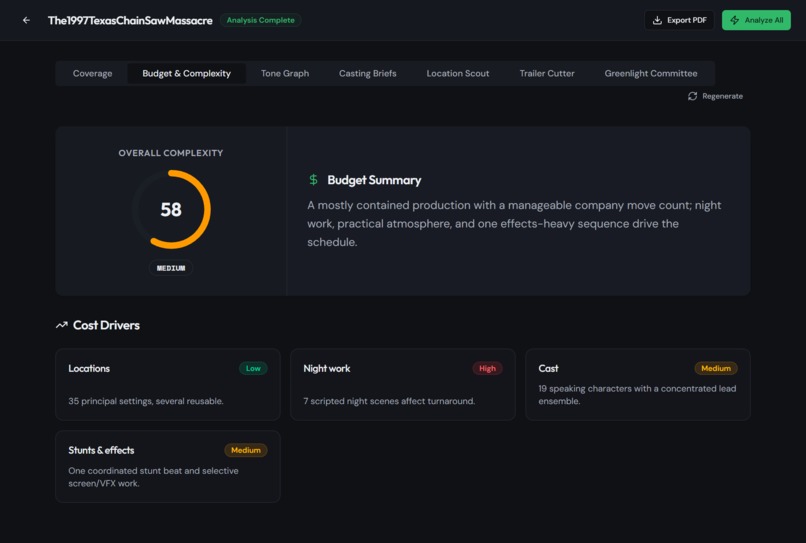The image size is (806, 543).
Task: Click the Cost Drivers heading
Action: click(106, 325)
